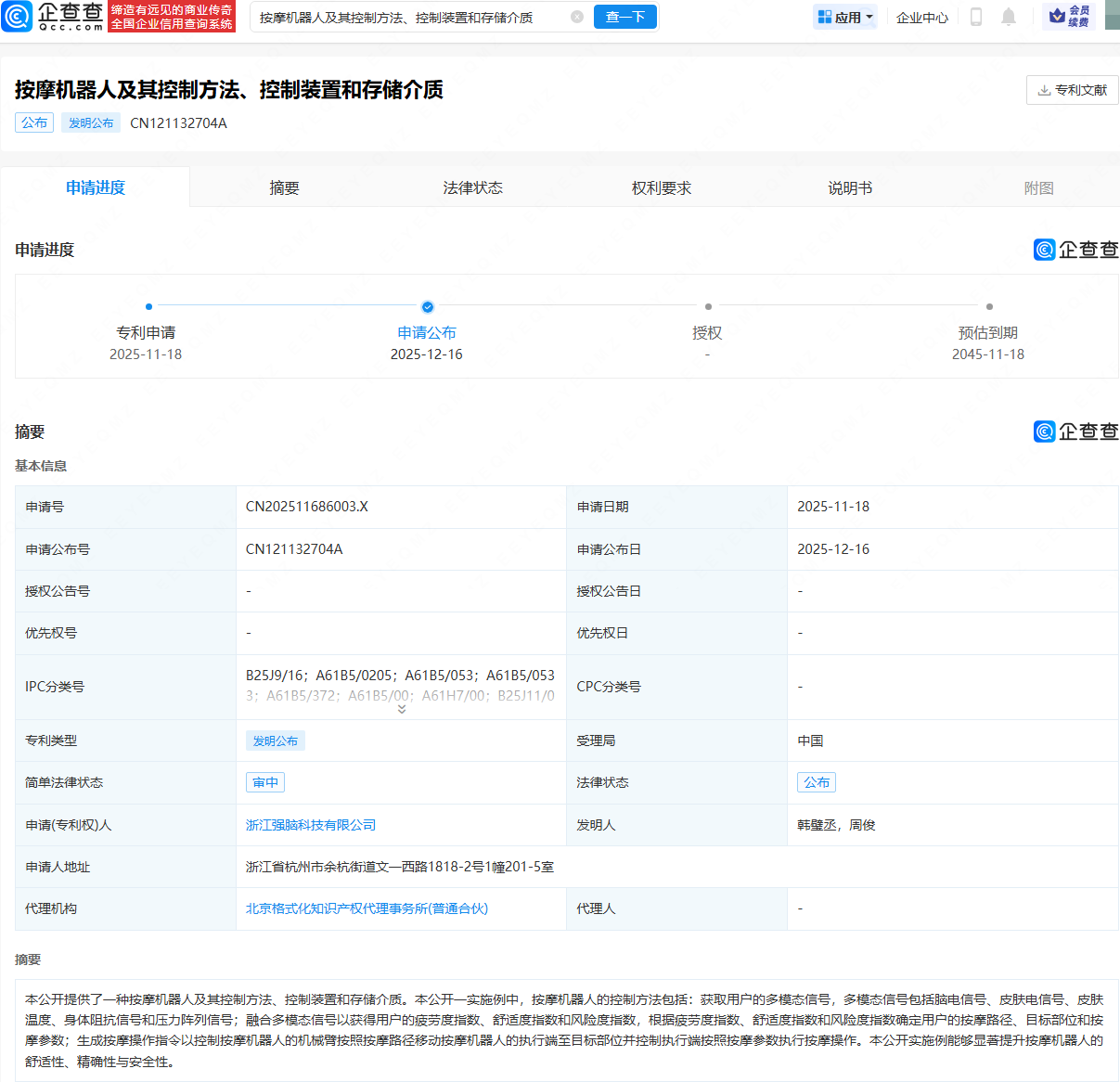Click the 专利申请 progress dot

coord(148,306)
